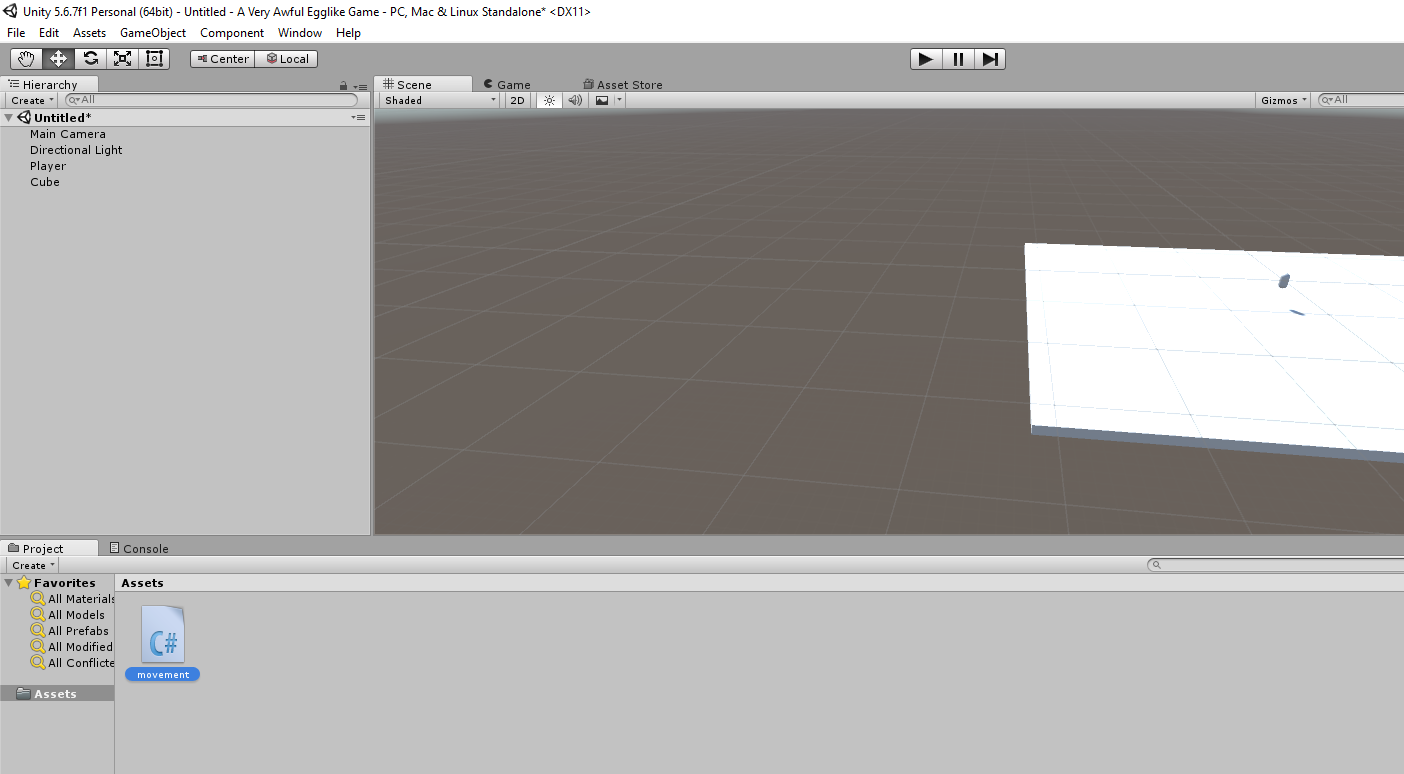
Task: Switch to the Project tab
Action: coord(50,548)
